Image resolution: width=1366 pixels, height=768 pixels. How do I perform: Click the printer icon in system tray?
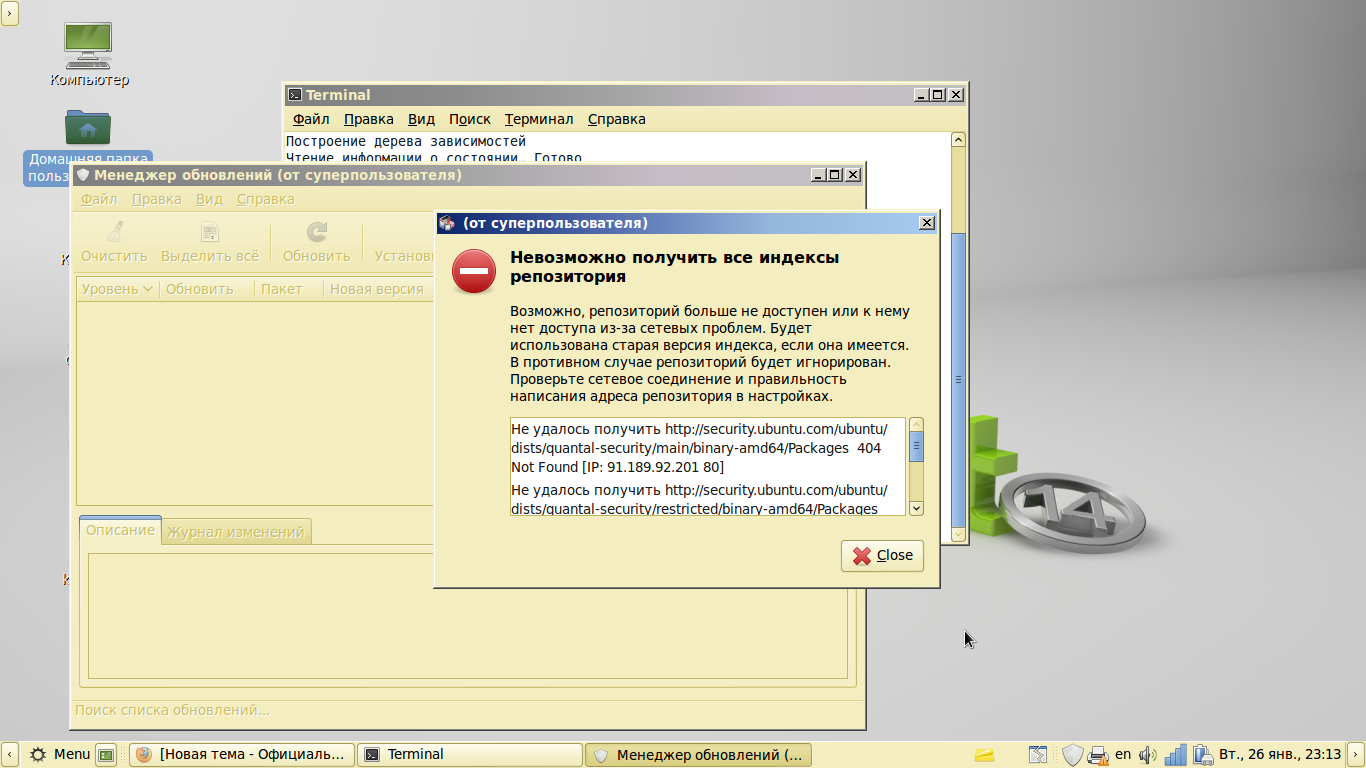pyautogui.click(x=1098, y=754)
